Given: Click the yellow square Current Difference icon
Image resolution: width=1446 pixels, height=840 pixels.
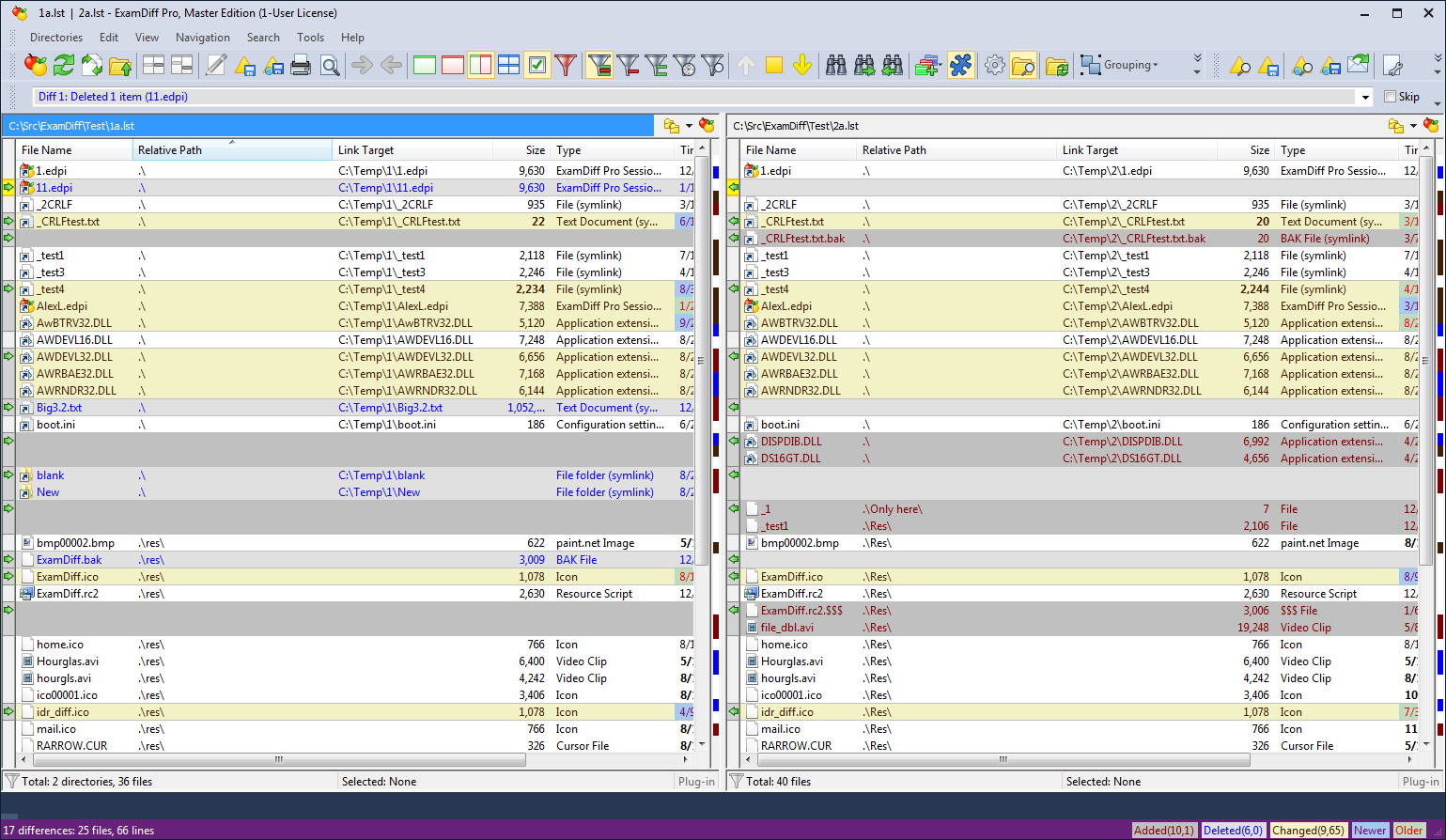Looking at the screenshot, I should tap(774, 65).
